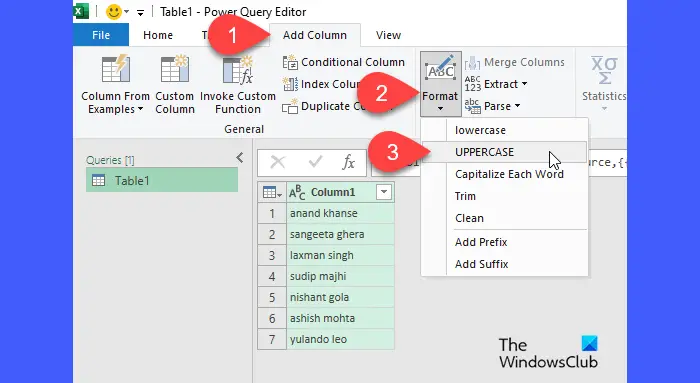Click the 'ashish mohta' cell
The height and width of the screenshot is (383, 700).
340,318
